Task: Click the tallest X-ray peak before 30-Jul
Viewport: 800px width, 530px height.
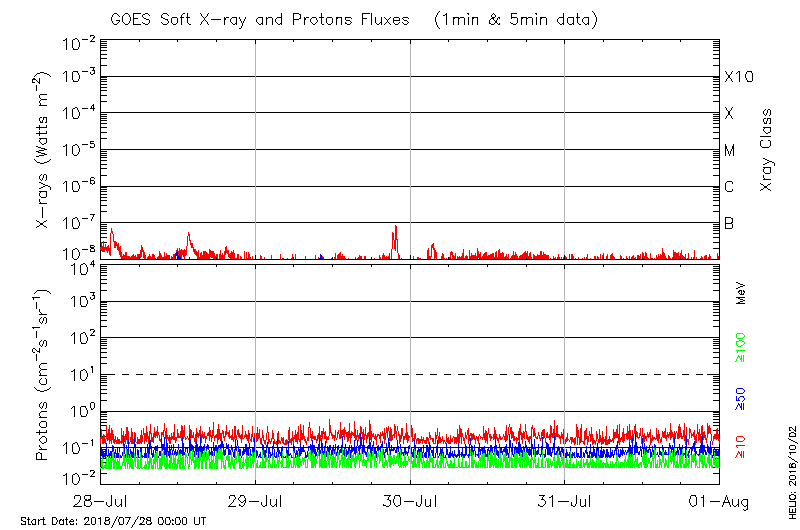Action: [396, 228]
